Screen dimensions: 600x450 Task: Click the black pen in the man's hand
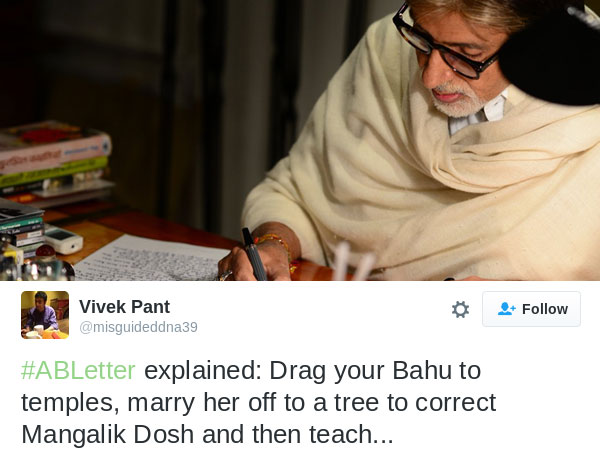tap(254, 254)
